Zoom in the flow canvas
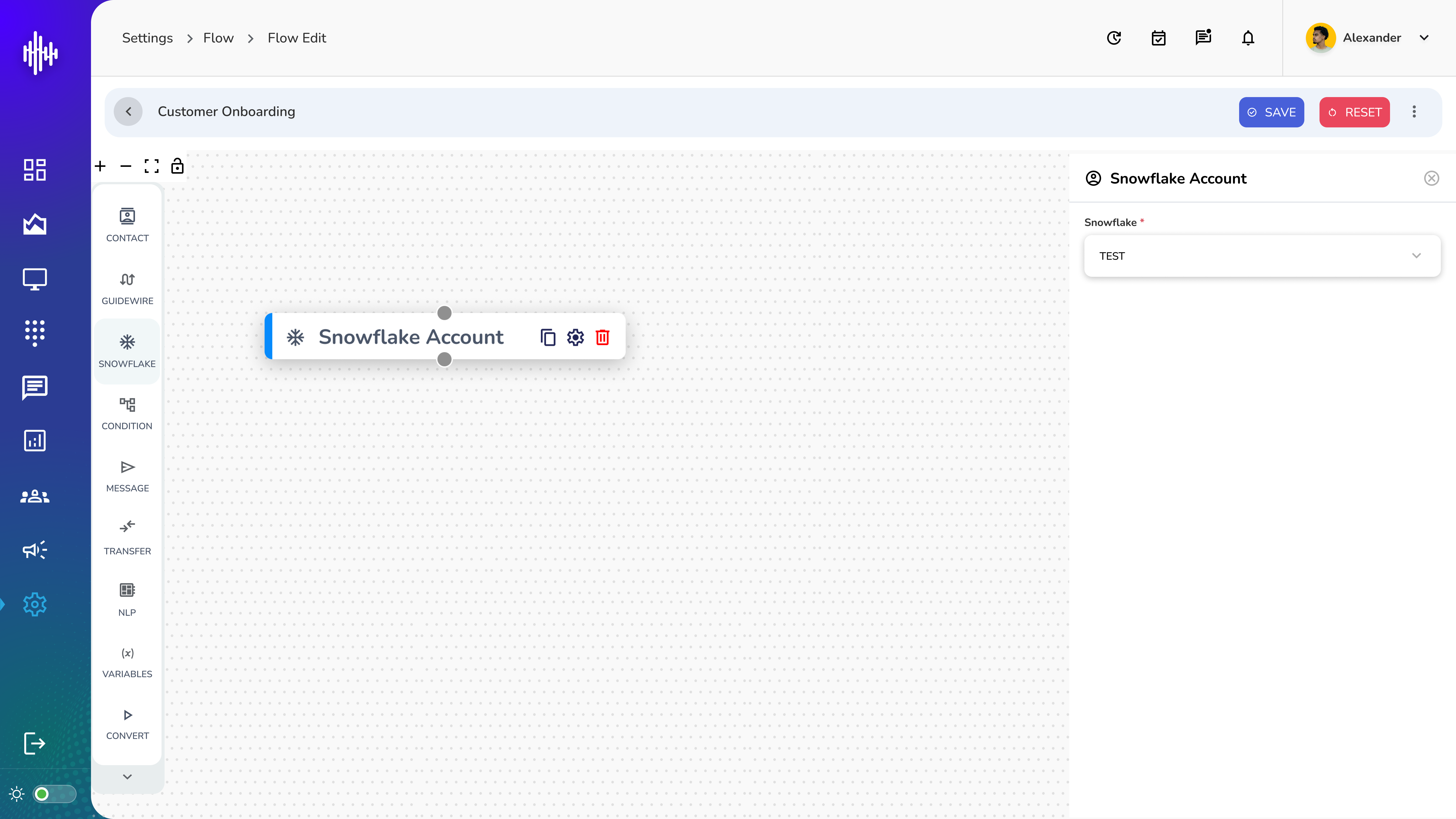Viewport: 1456px width, 819px height. click(100, 166)
